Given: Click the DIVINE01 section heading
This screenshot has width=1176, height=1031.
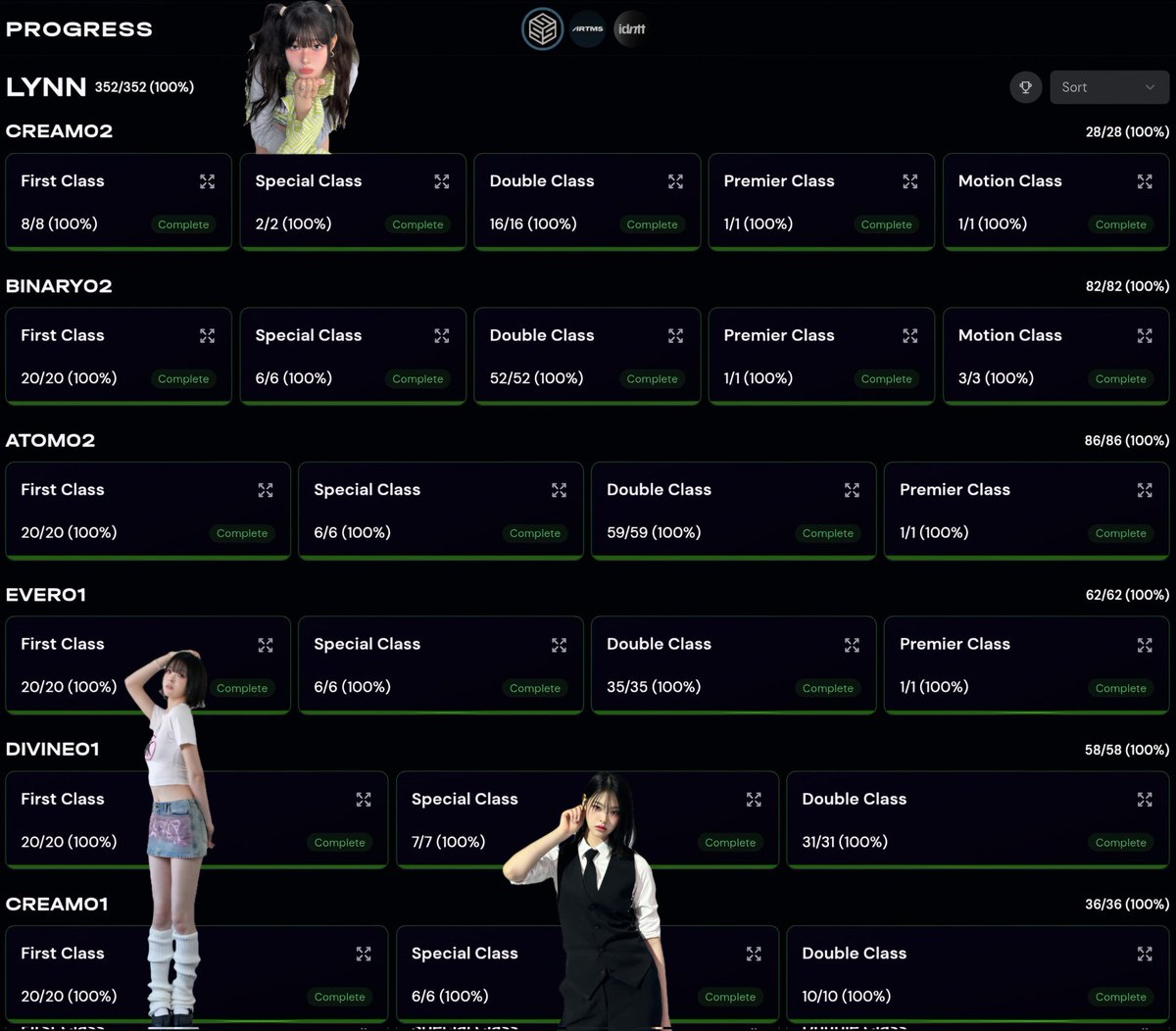Looking at the screenshot, I should coord(53,750).
